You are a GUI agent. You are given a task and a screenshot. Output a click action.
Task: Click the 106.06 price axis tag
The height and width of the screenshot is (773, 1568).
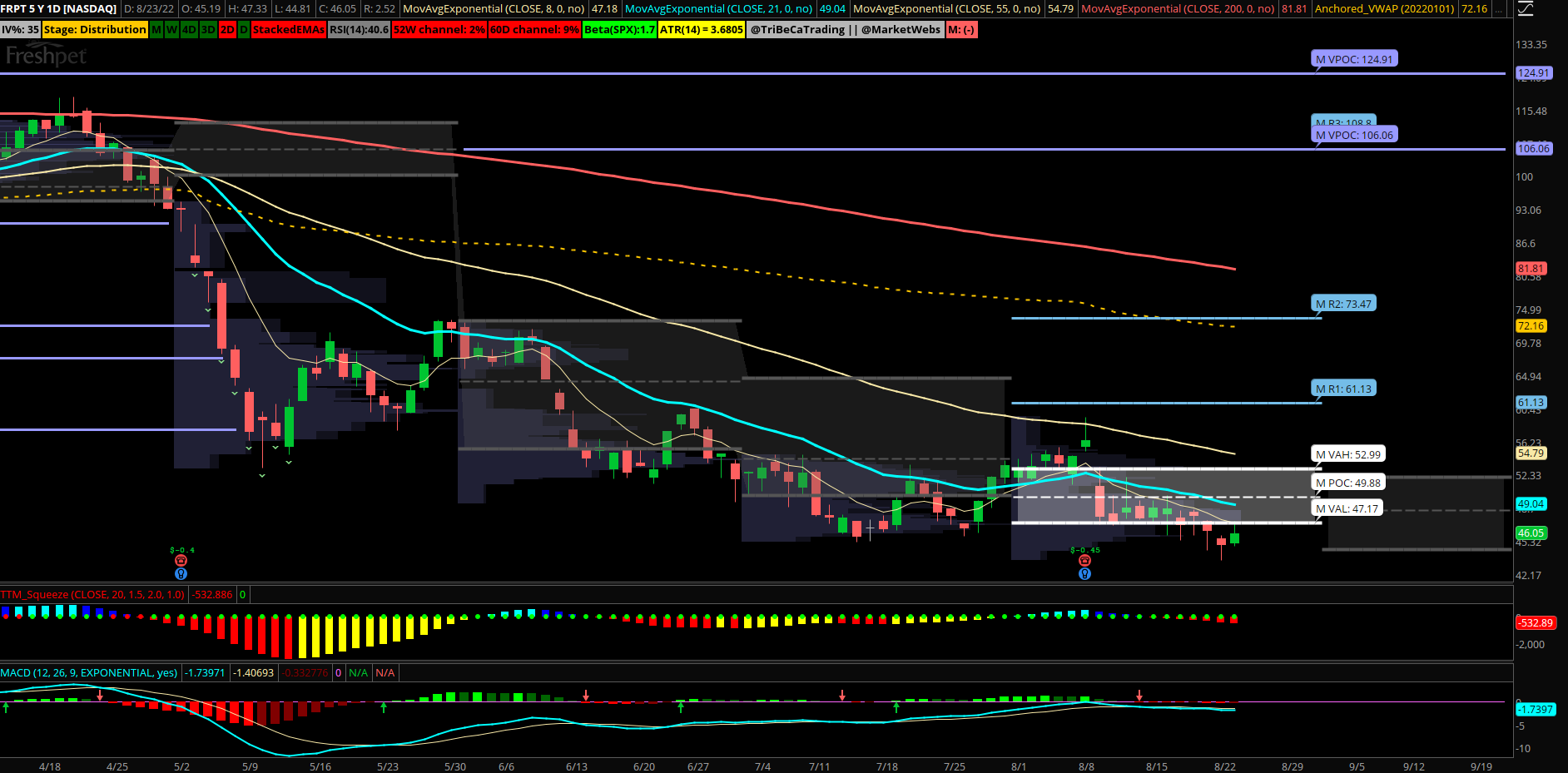click(x=1533, y=149)
